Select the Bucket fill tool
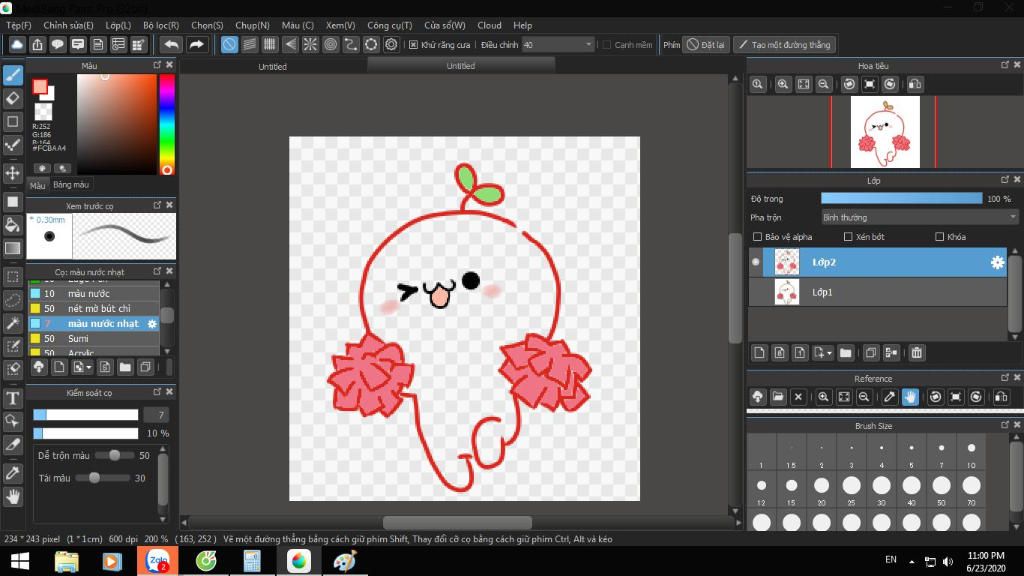 13,225
